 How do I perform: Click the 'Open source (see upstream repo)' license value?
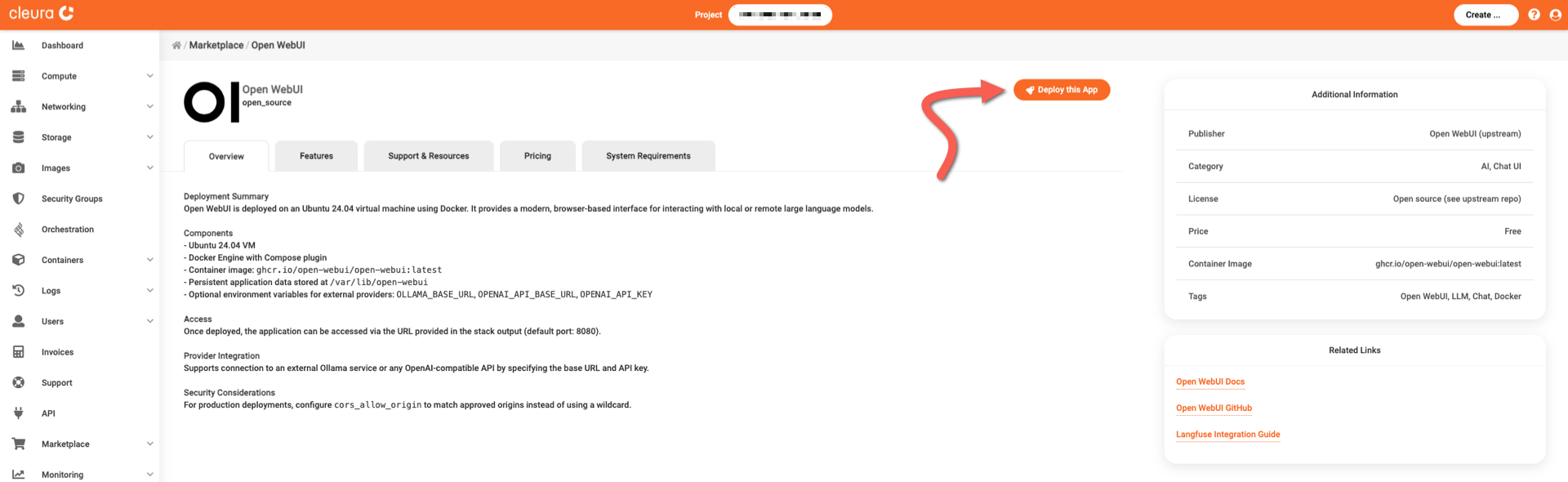tap(1457, 199)
